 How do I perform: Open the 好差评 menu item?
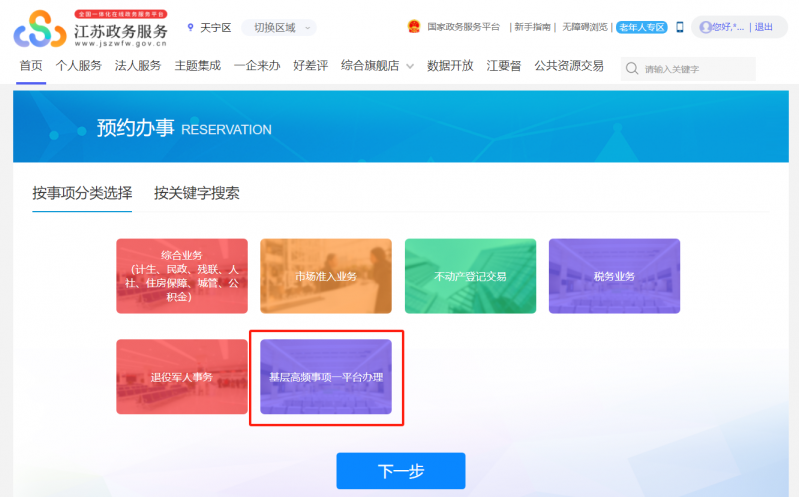tap(310, 66)
